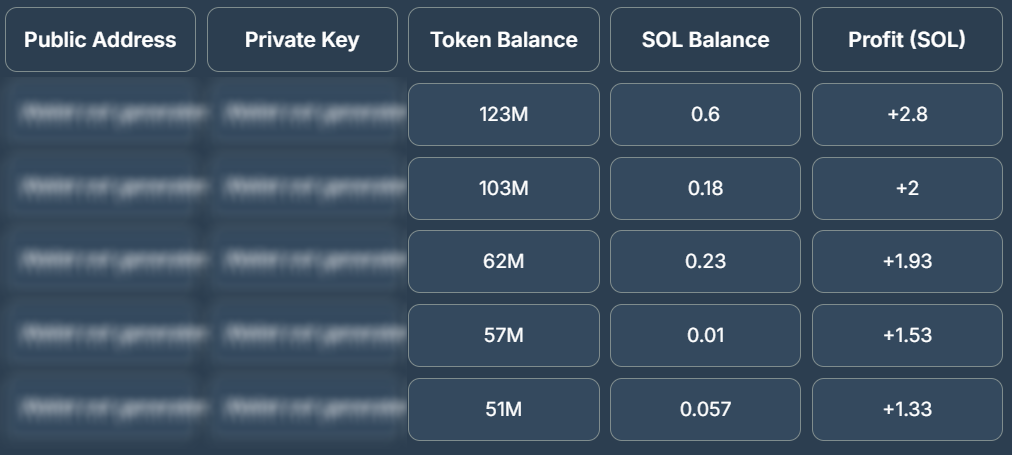Select the 123M token balance cell
Image resolution: width=1012 pixels, height=455 pixels.
[x=504, y=114]
